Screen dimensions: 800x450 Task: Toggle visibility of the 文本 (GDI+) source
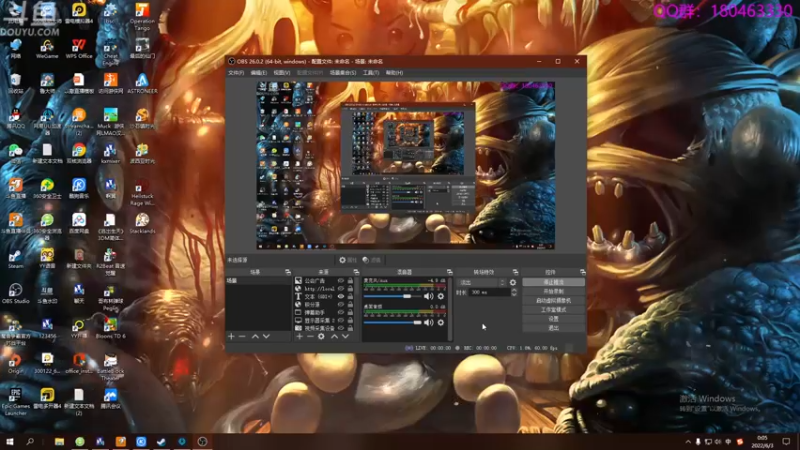pos(341,296)
